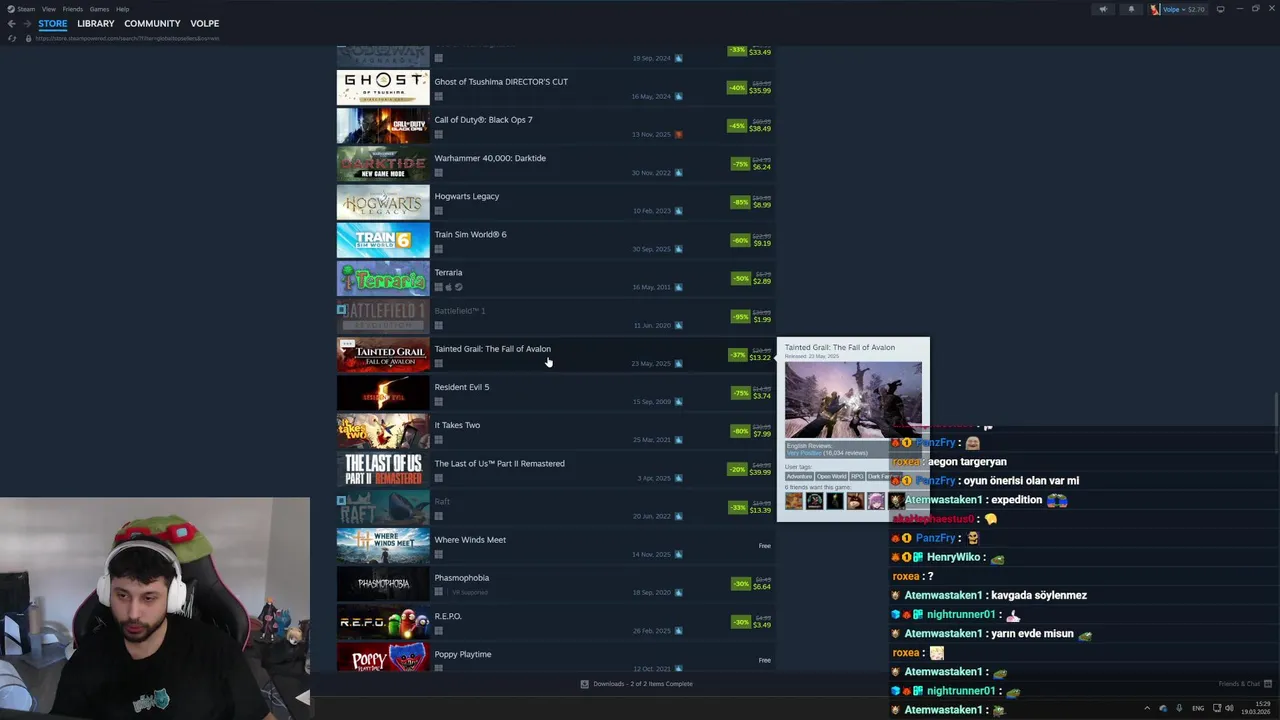Go back with the navigation back arrow

click(12, 23)
